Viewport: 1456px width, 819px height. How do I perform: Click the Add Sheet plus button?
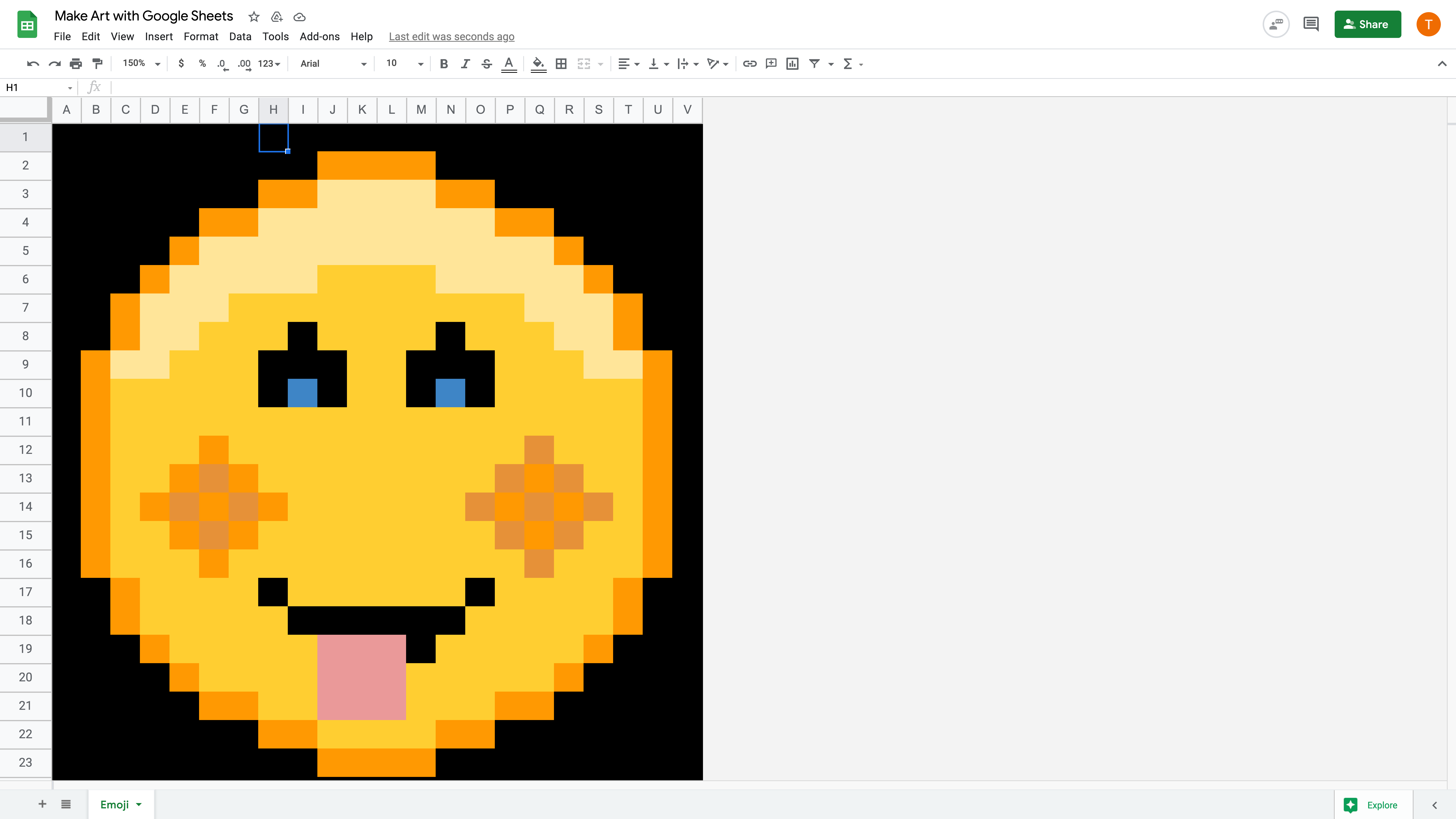point(41,804)
